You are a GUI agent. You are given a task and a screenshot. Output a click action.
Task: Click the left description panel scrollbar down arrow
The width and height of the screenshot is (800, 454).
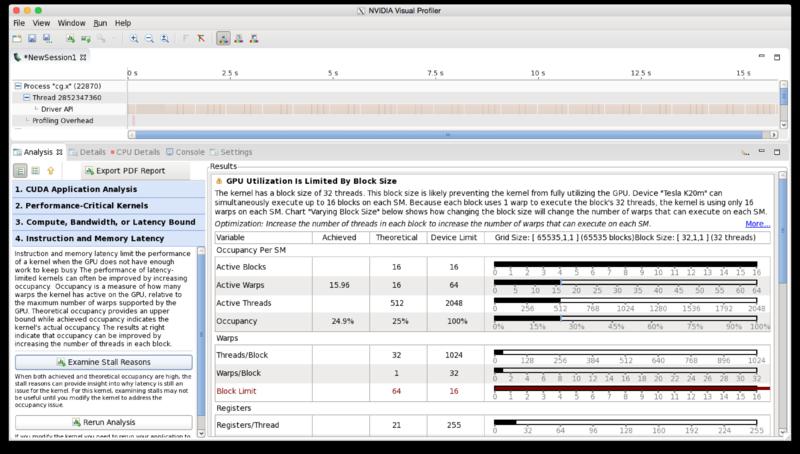pos(201,433)
